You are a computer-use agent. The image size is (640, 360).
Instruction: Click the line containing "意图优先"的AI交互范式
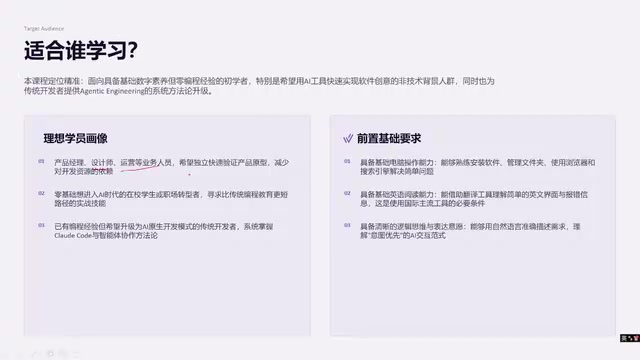click(402, 236)
